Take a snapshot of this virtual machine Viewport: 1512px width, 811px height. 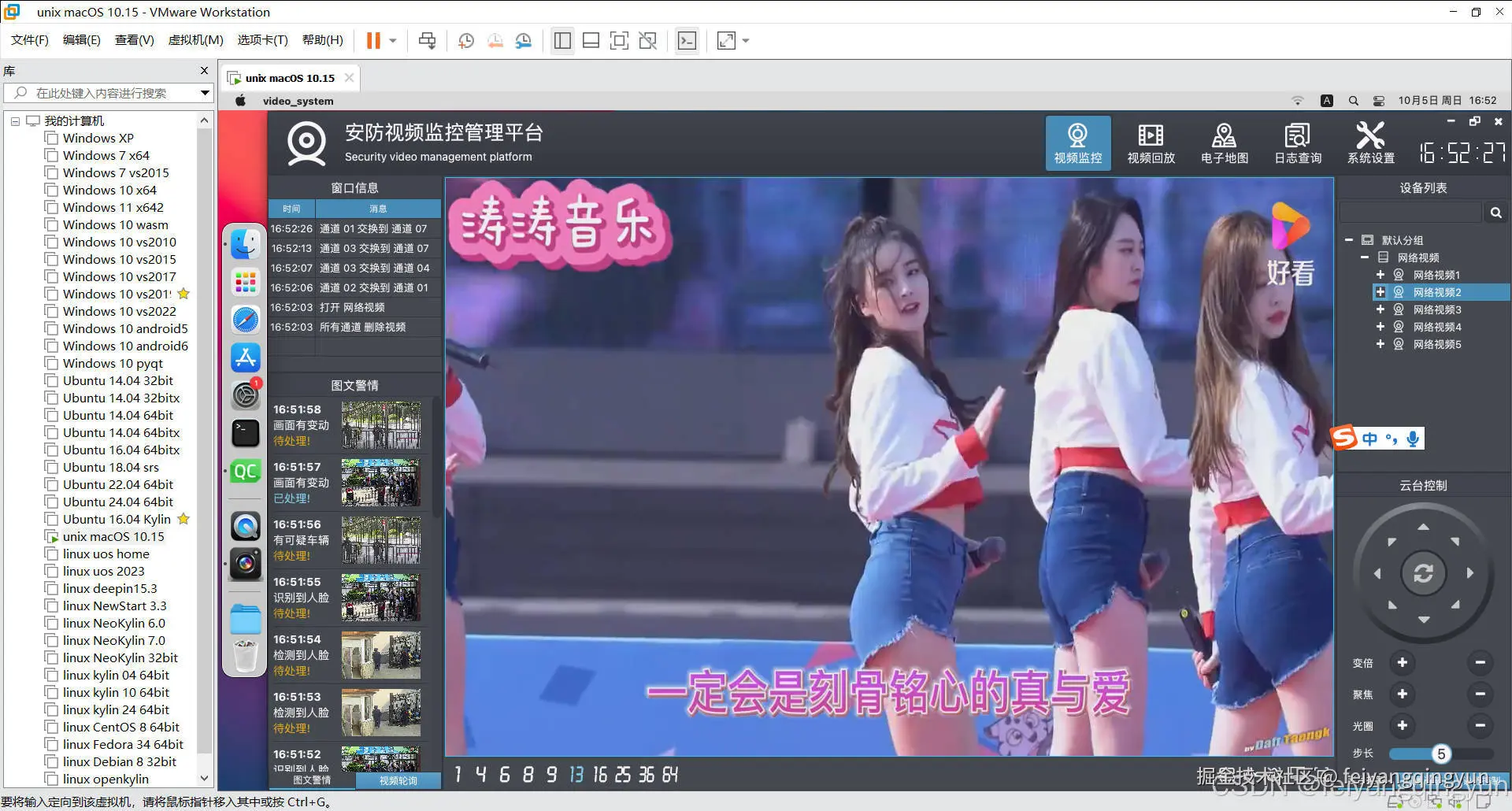point(466,40)
